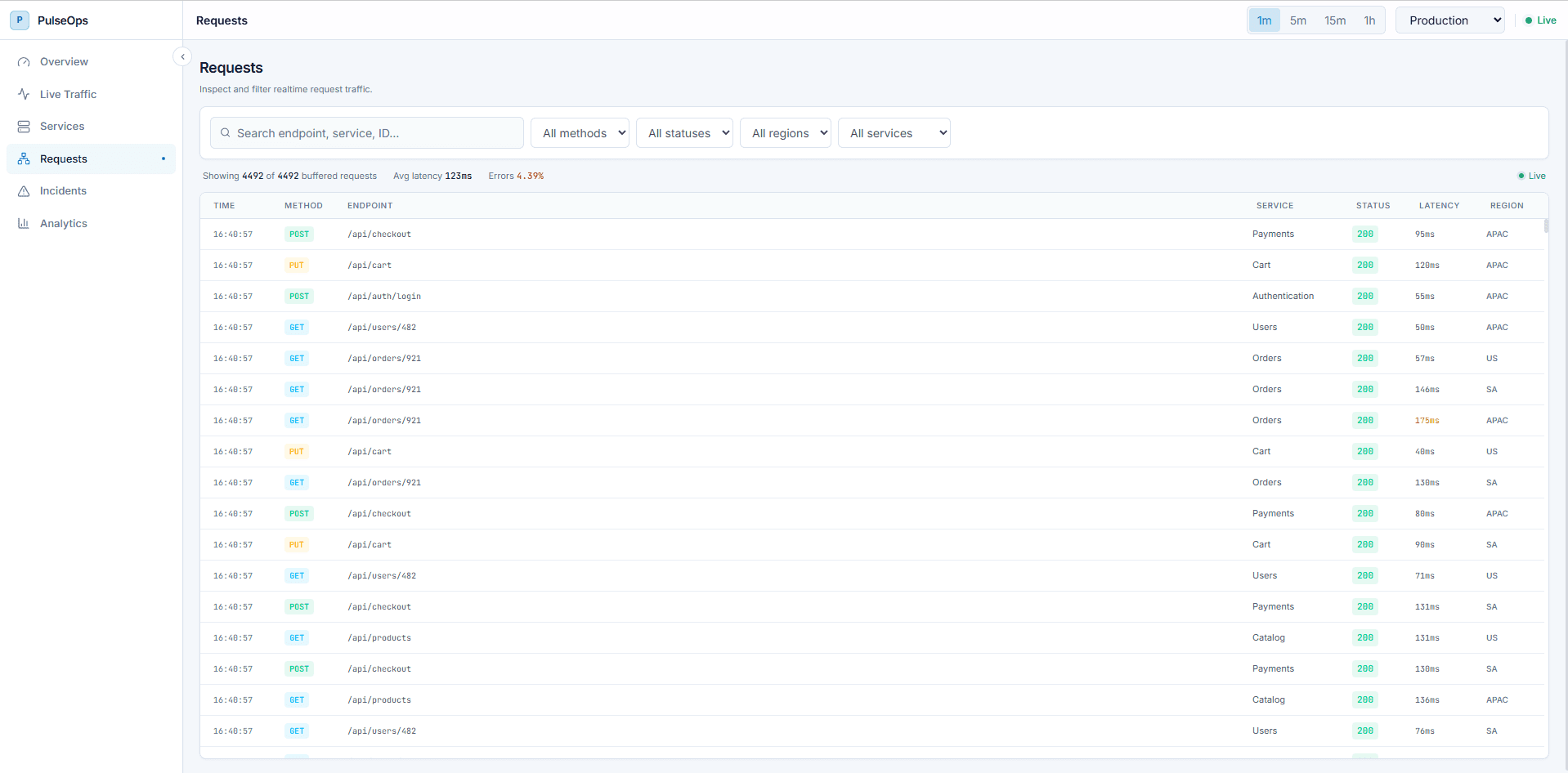Click the SERVICE column header
The height and width of the screenshot is (773, 1568).
click(x=1275, y=206)
